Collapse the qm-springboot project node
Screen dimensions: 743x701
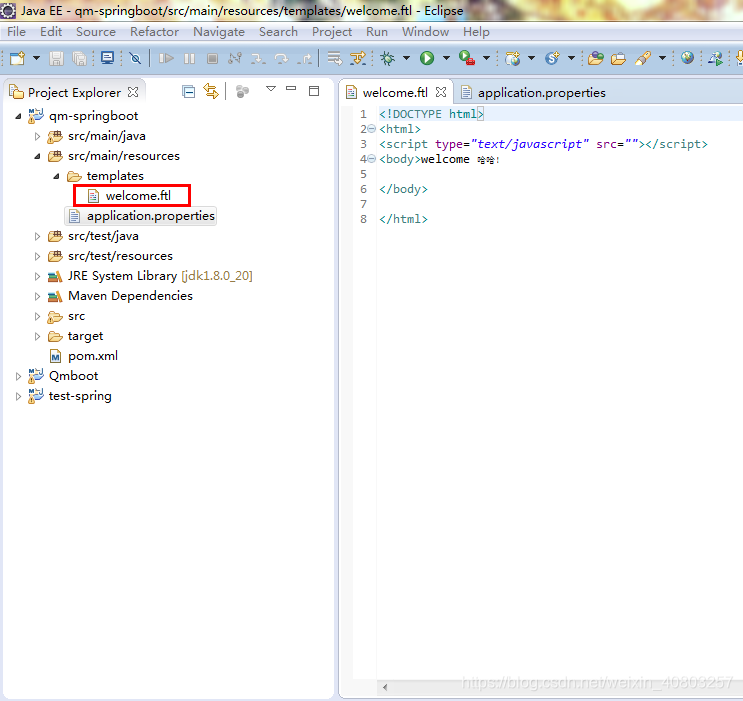point(18,116)
